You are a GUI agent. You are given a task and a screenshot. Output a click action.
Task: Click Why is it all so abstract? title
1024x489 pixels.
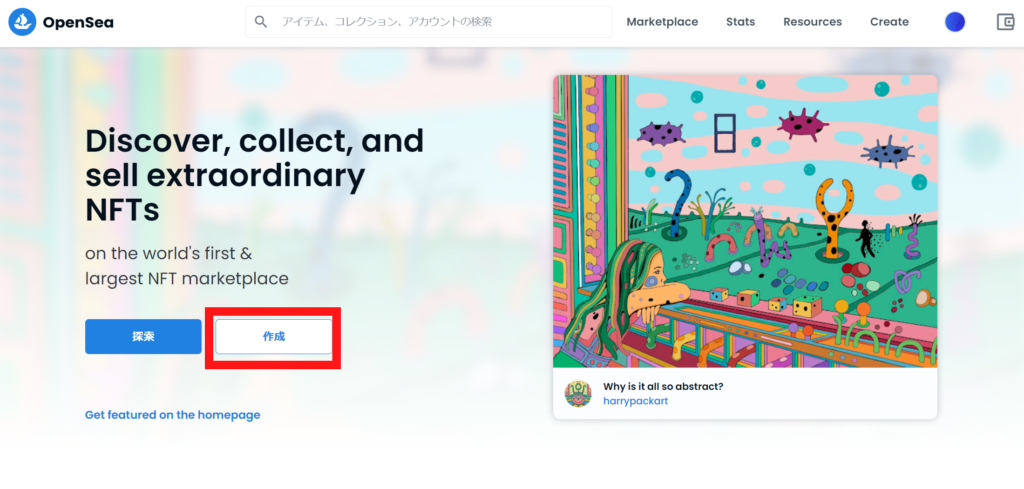663,386
